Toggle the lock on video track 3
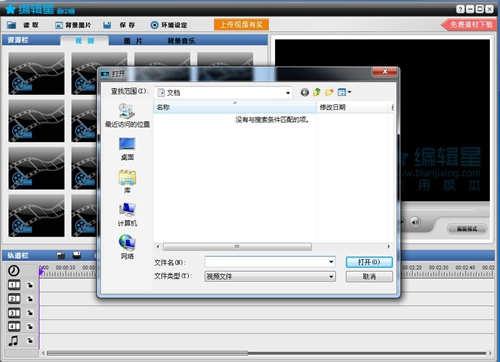 click(x=30, y=313)
